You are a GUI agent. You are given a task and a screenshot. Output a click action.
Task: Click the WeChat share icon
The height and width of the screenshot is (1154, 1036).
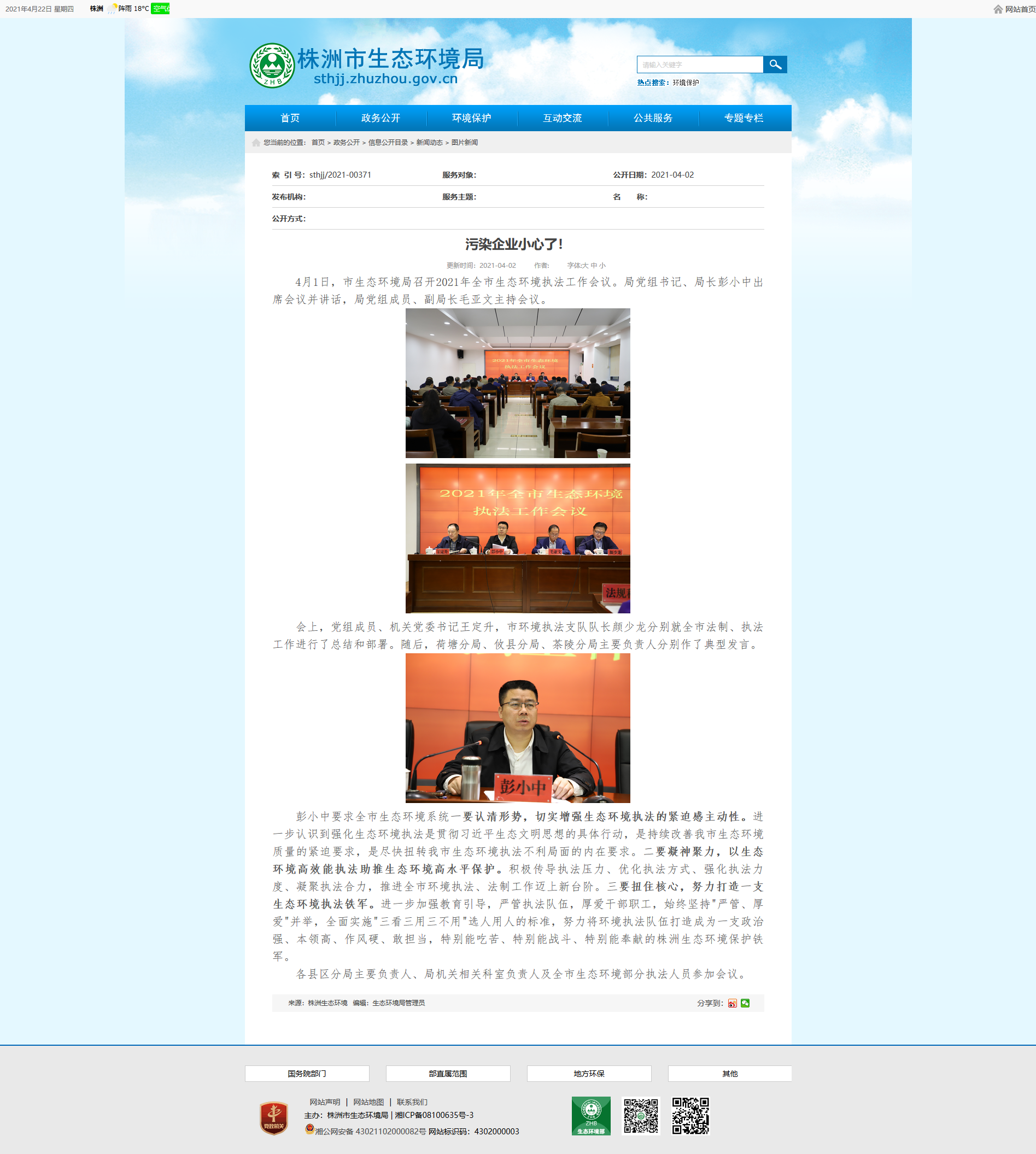click(745, 1003)
